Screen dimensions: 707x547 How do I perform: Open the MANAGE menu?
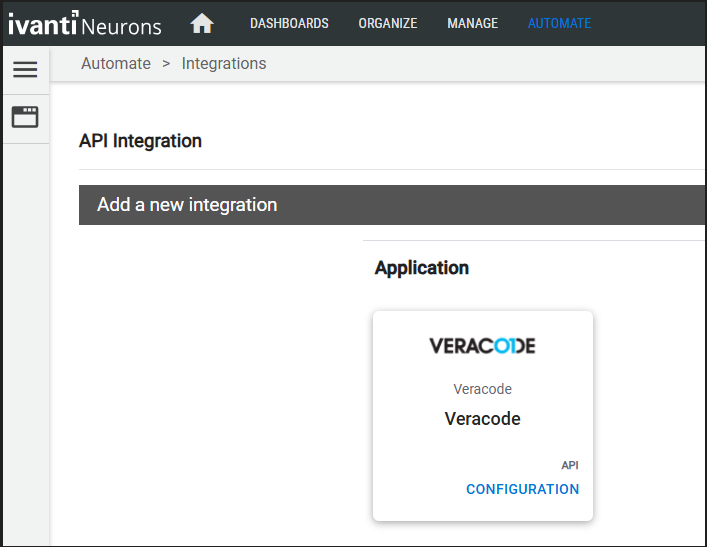click(473, 23)
